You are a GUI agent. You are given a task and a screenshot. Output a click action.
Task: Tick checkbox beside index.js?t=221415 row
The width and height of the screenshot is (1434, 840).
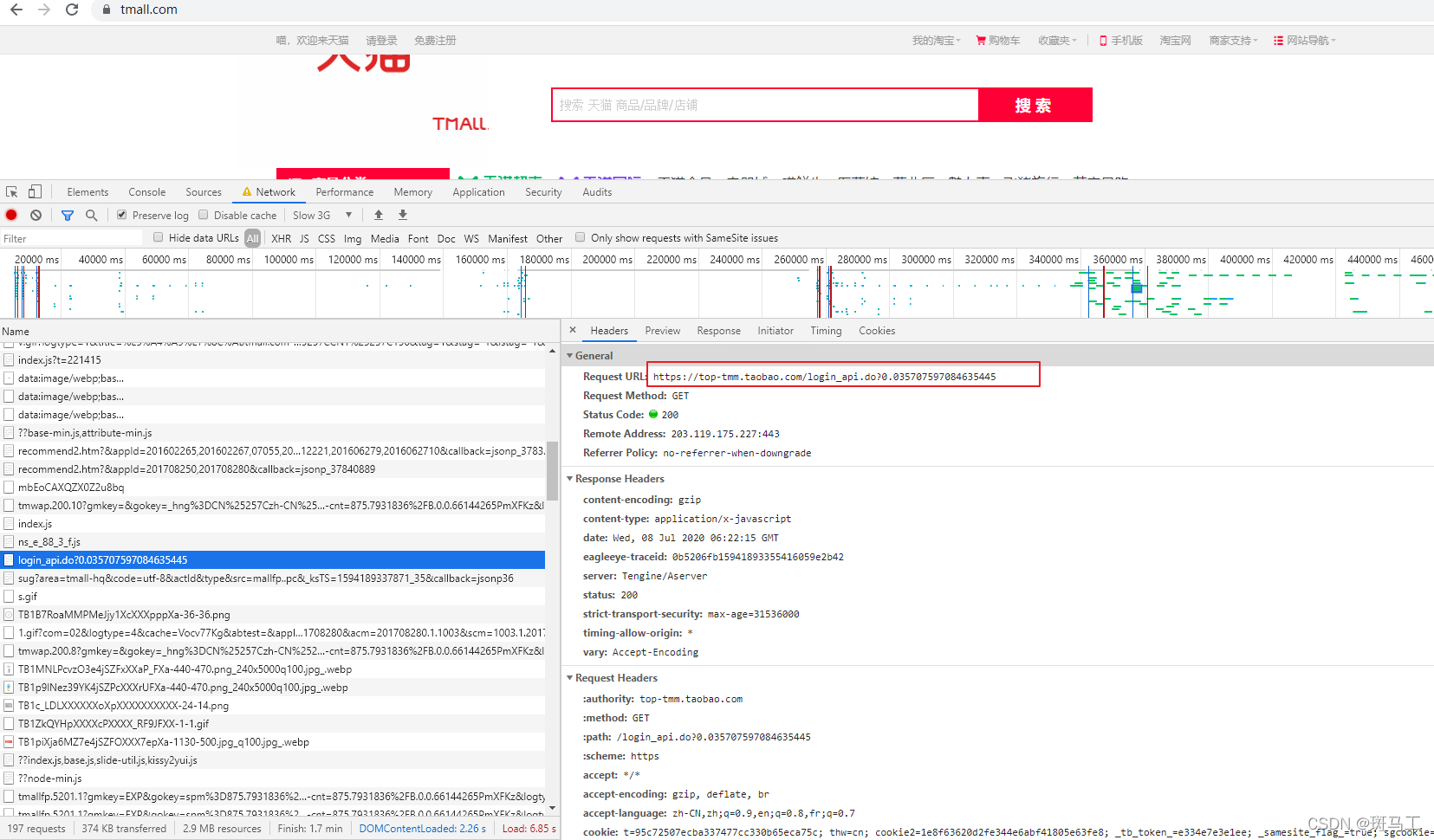click(x=9, y=359)
